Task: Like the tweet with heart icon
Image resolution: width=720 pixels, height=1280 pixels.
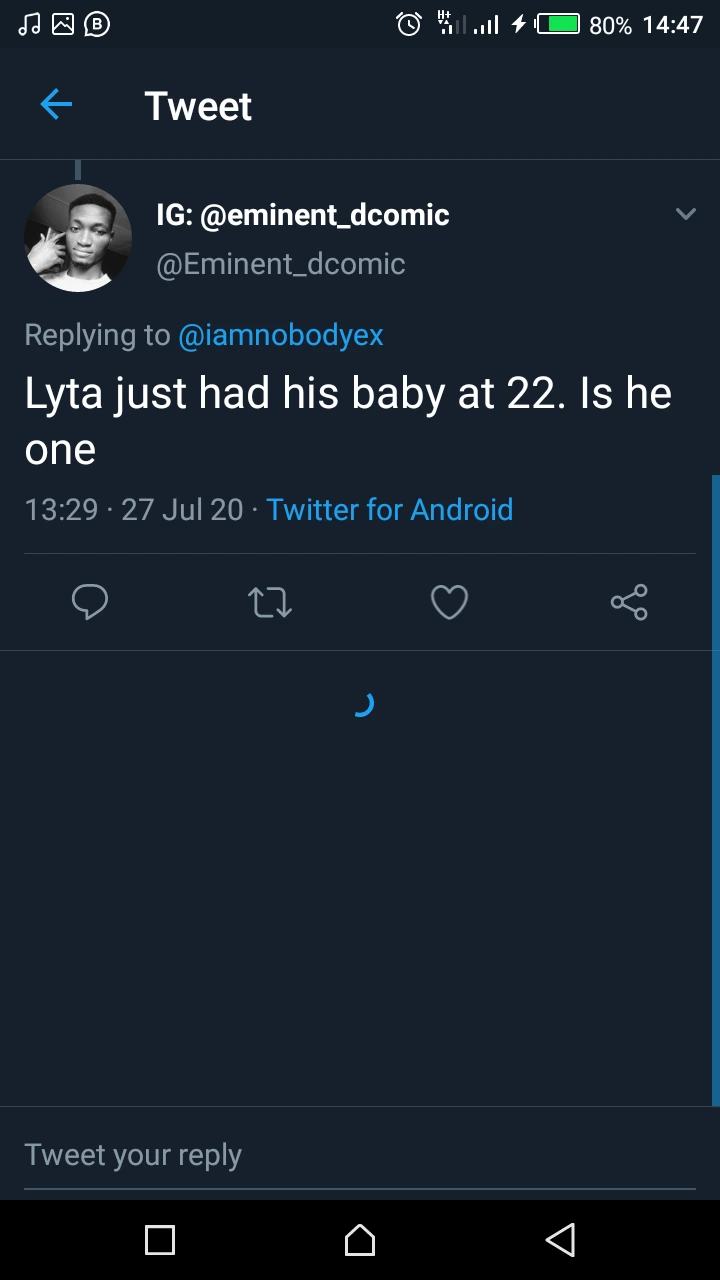Action: (449, 602)
